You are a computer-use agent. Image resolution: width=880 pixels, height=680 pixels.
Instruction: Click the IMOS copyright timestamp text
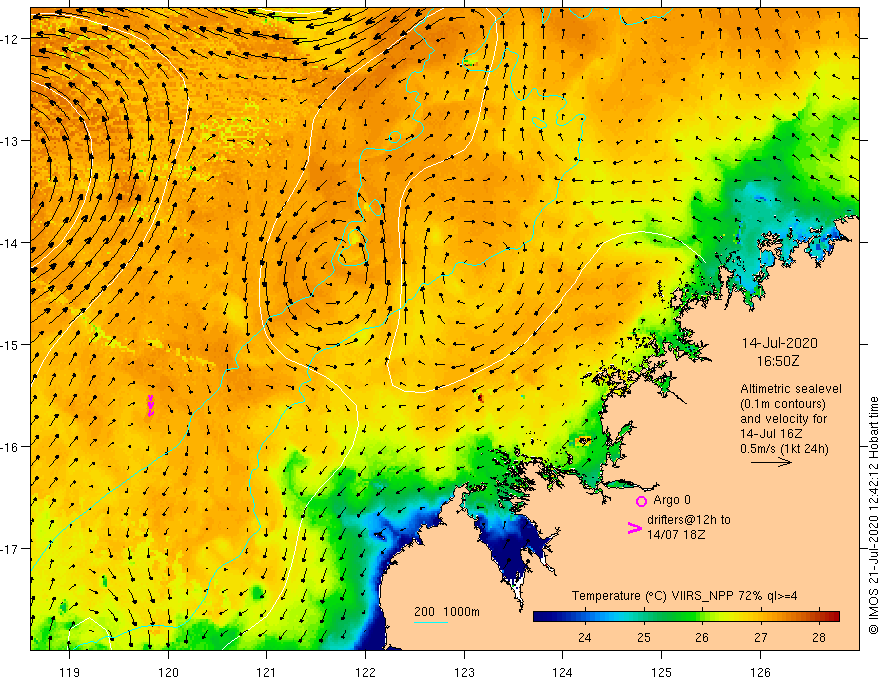click(873, 516)
